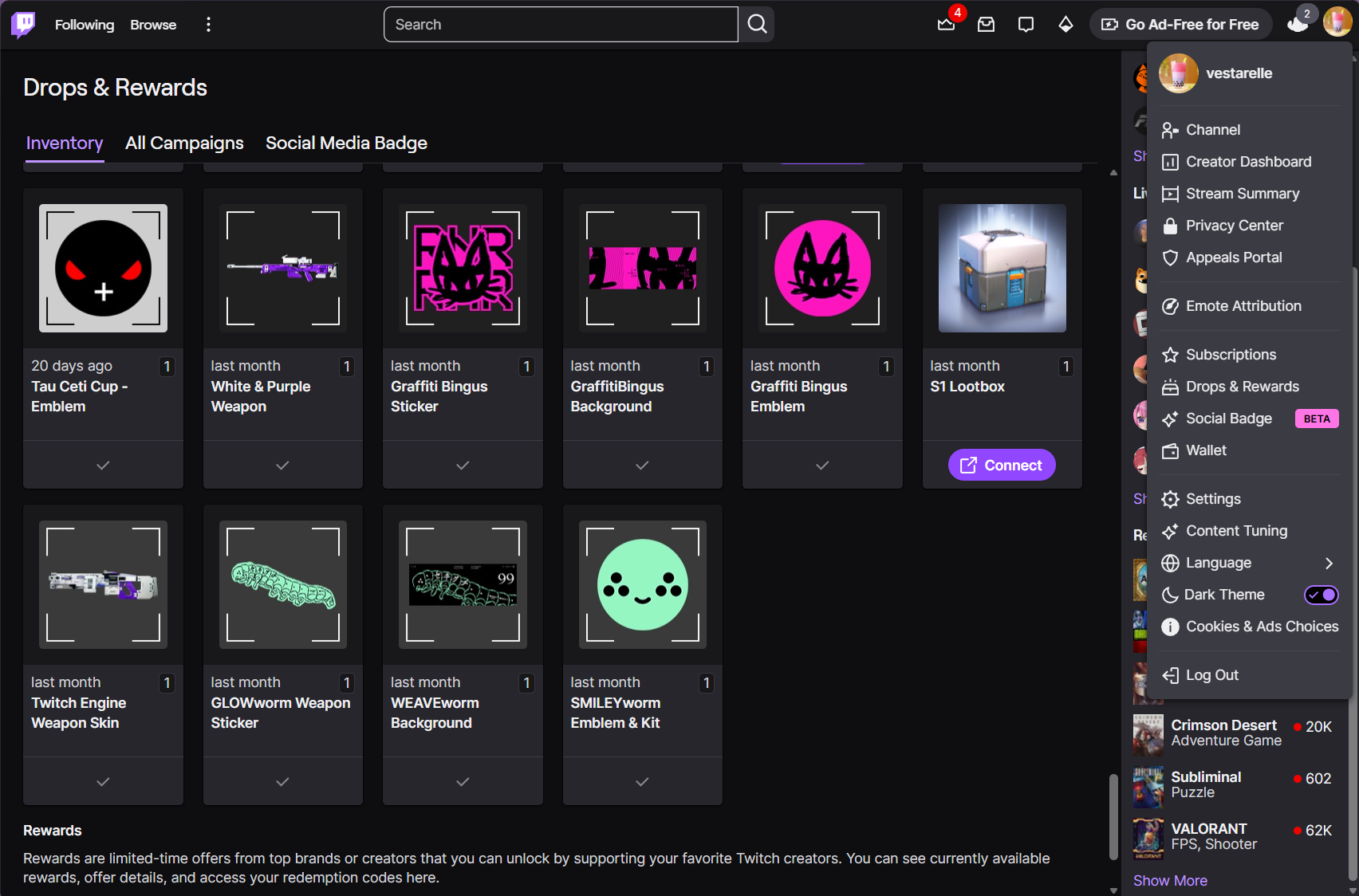Screen dimensions: 1359x896
Task: Click Show More in recommended channels
Action: tap(1170, 881)
